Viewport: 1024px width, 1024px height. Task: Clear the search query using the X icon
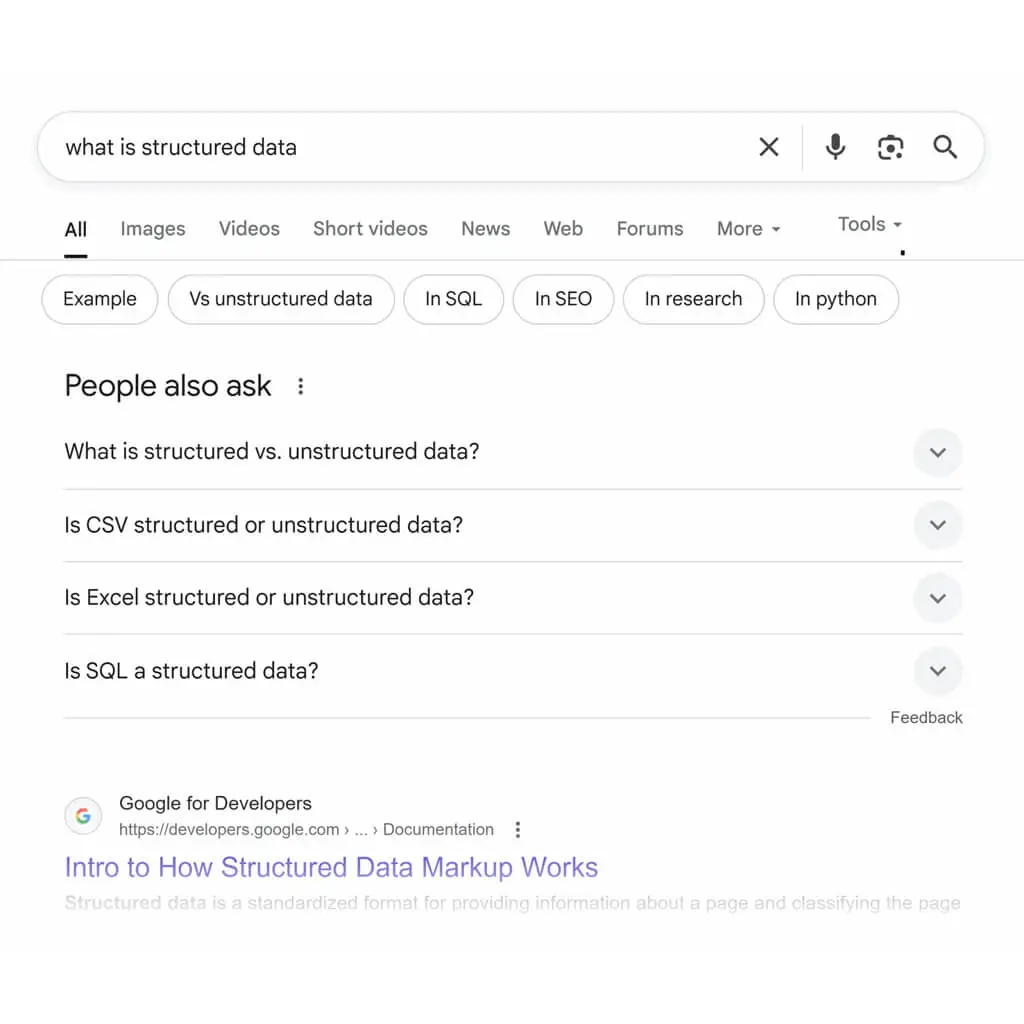[x=768, y=147]
